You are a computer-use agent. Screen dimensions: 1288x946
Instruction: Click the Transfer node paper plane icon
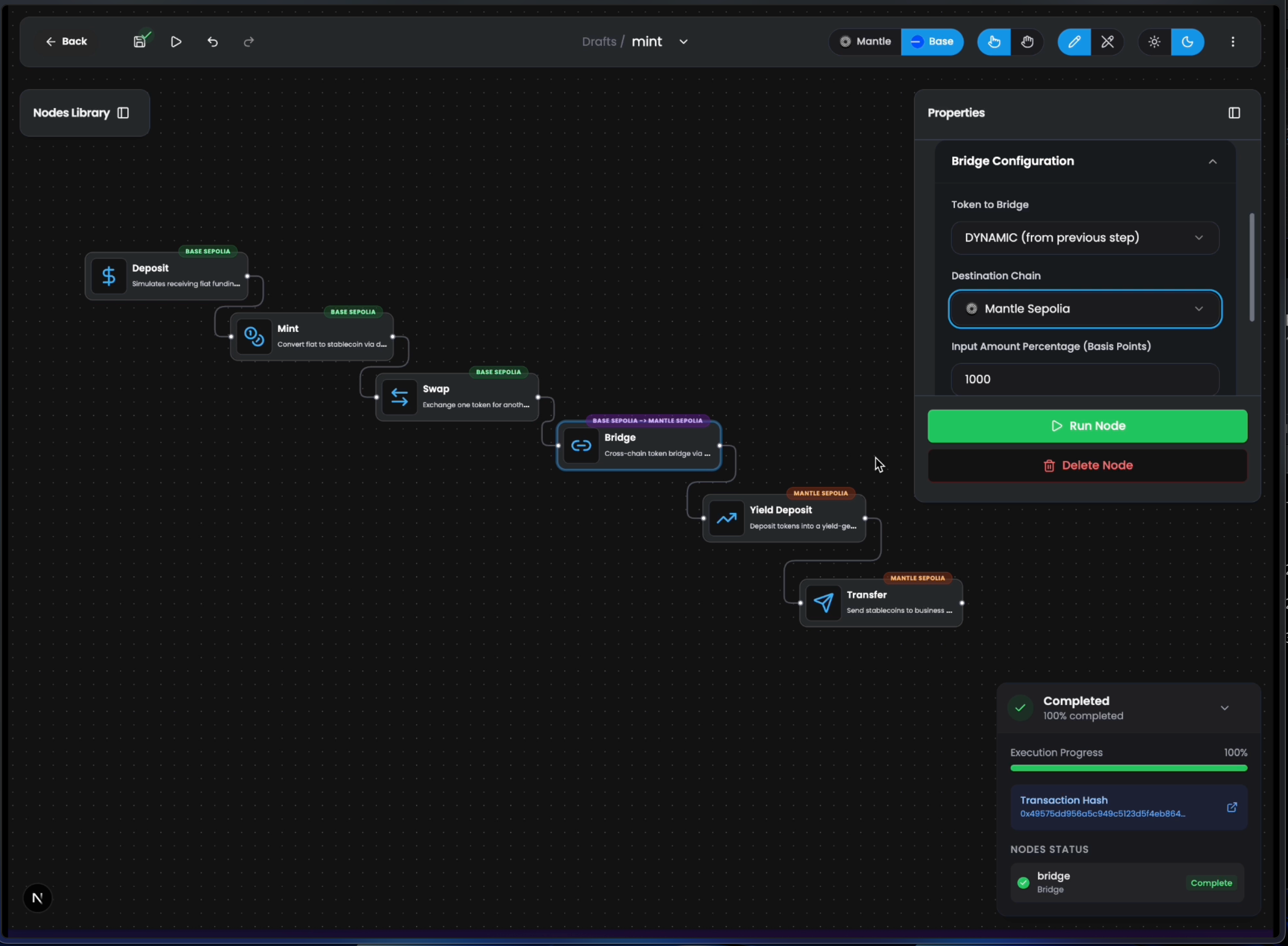coord(823,602)
